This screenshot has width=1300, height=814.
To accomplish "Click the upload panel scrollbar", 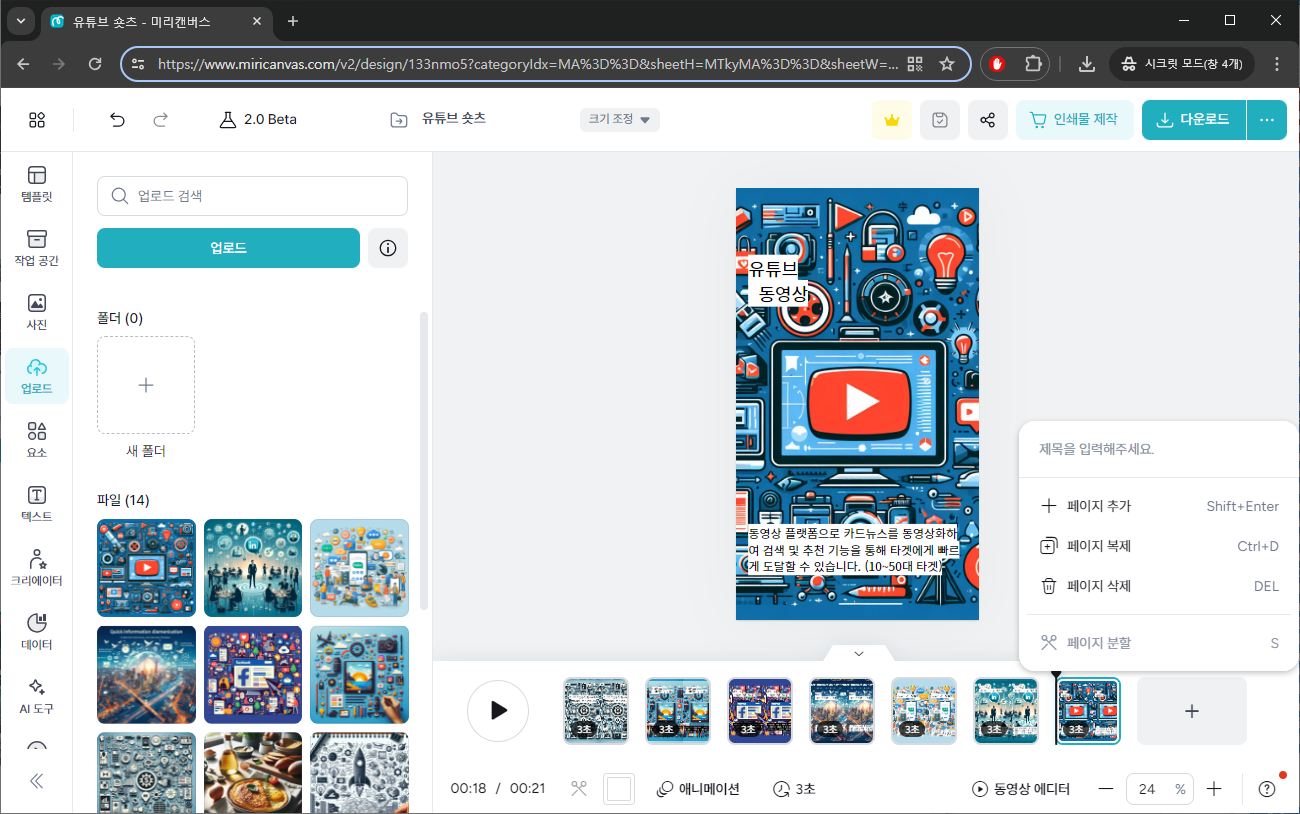I will (424, 460).
